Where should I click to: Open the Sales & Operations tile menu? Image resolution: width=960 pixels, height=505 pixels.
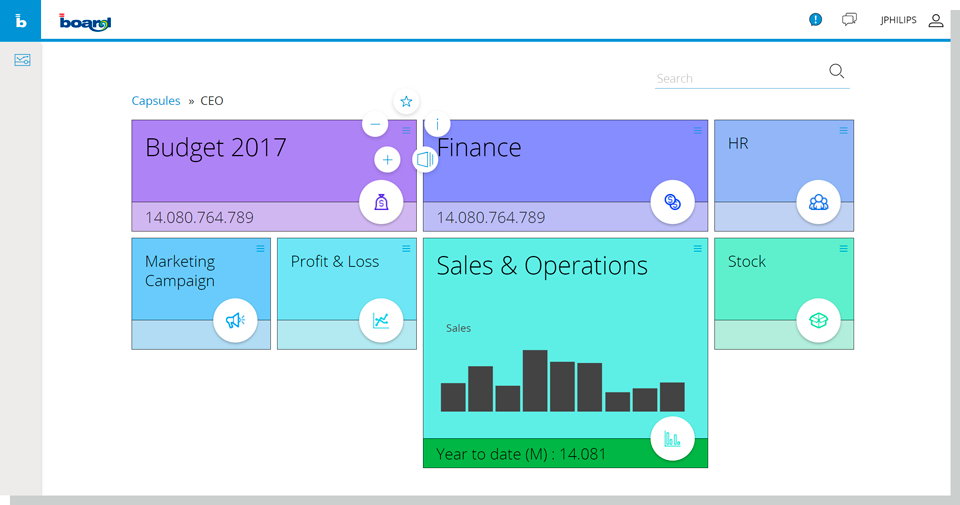tap(698, 249)
